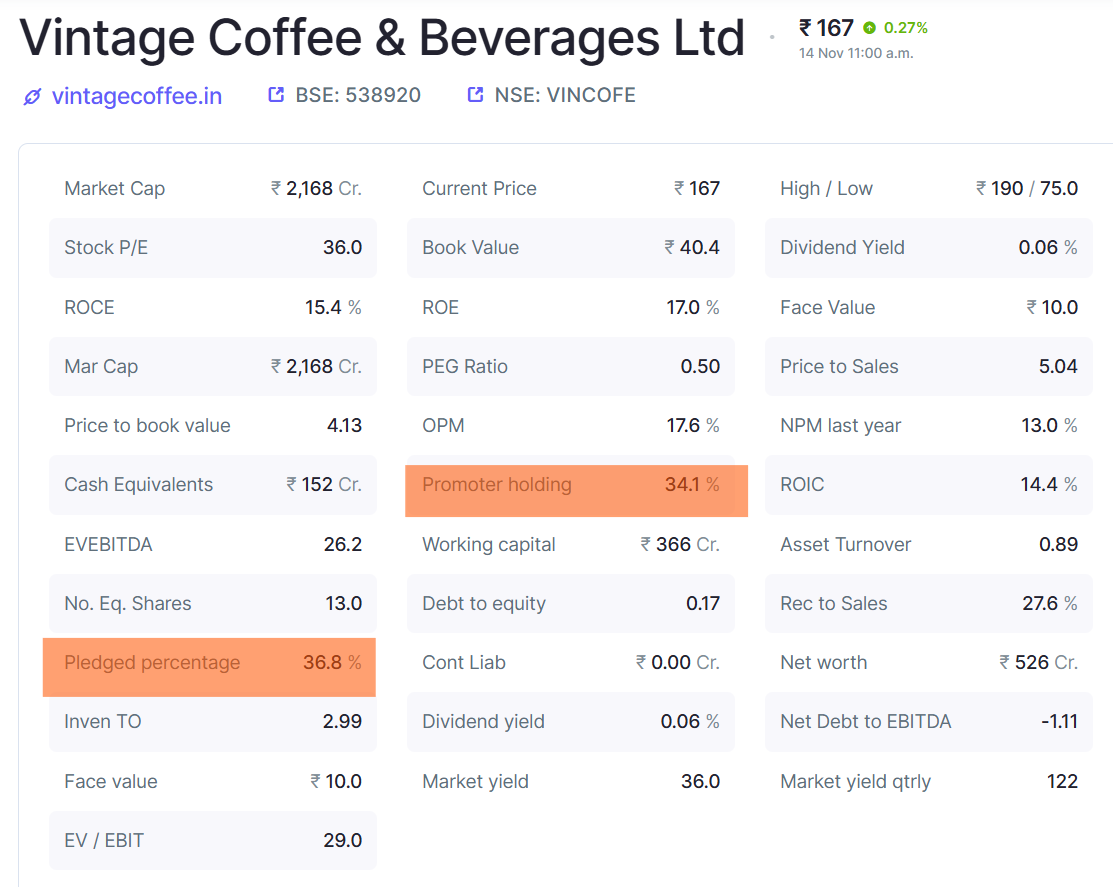Screen dimensions: 1113x887
Task: Click the Cont Liab ₹ 0.00 Cr. row
Action: pos(571,663)
